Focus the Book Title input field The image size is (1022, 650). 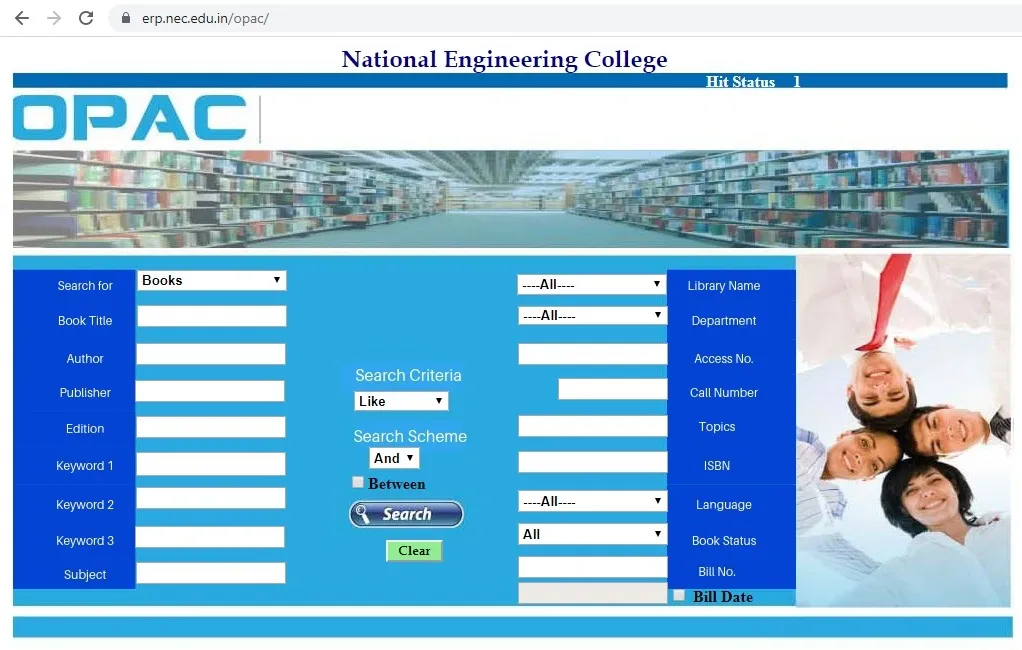pyautogui.click(x=212, y=316)
